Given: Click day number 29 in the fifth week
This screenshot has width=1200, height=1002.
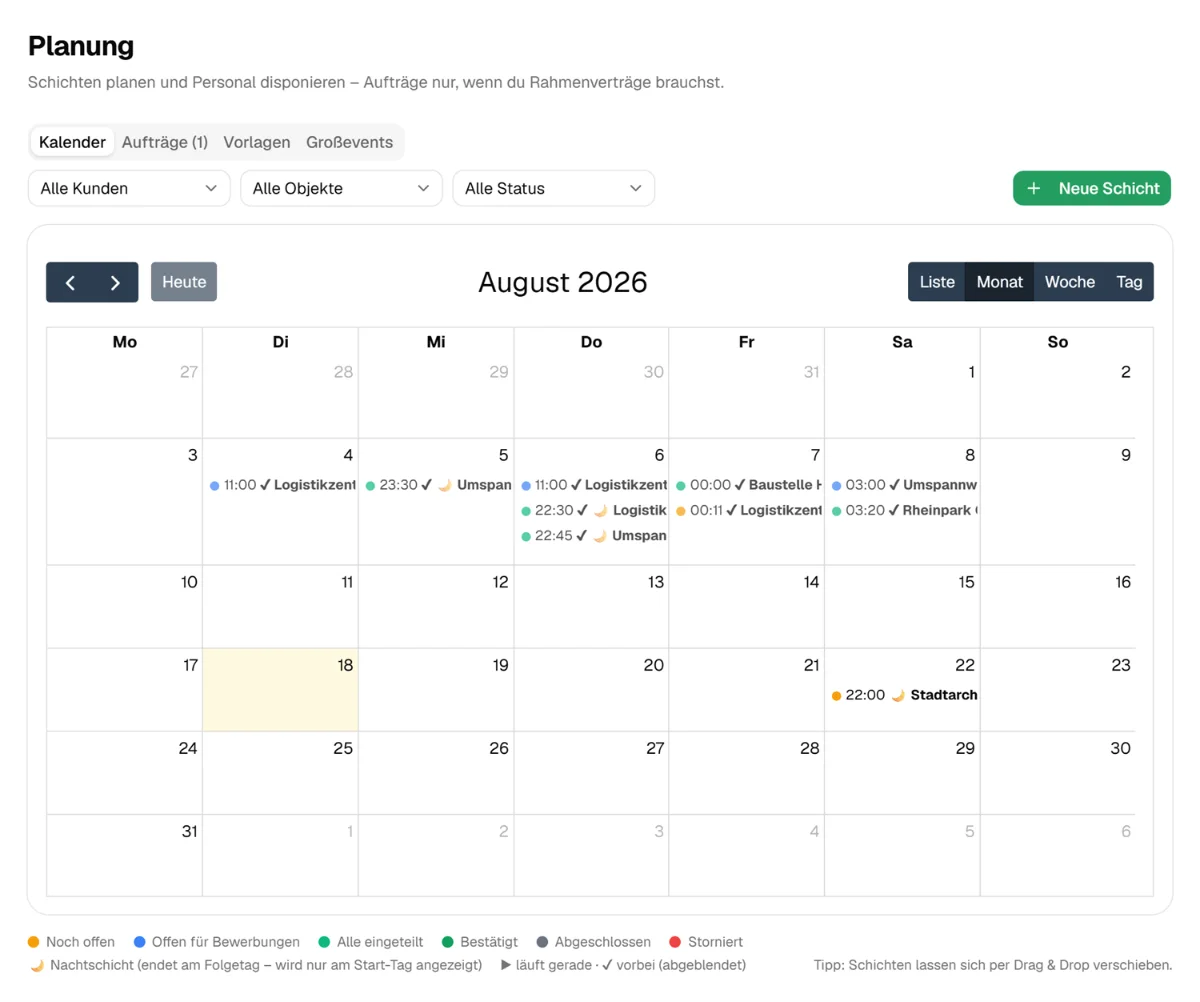Looking at the screenshot, I should tap(965, 748).
